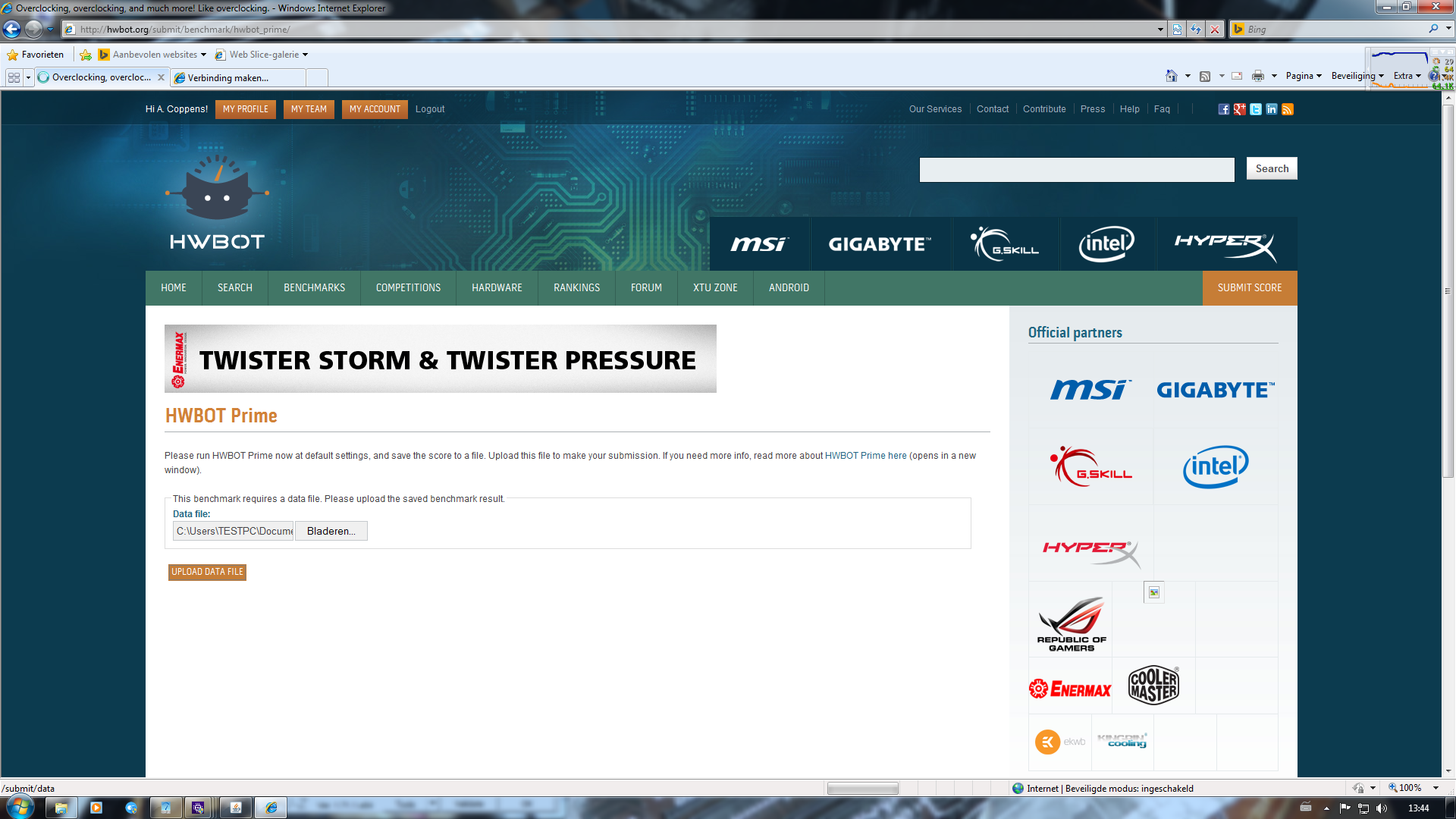Click the add-to-favorites-bar star icon
The image size is (1456, 819).
point(86,55)
